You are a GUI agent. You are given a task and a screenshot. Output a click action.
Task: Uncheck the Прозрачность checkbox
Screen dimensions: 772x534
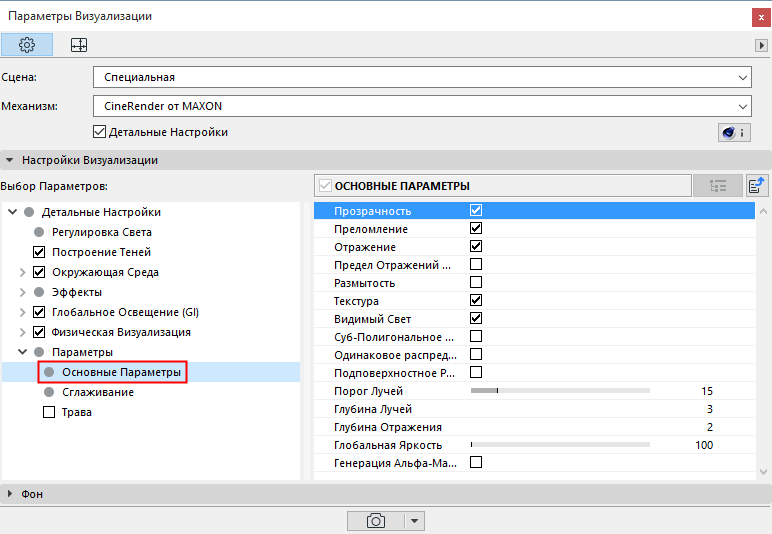pos(476,211)
